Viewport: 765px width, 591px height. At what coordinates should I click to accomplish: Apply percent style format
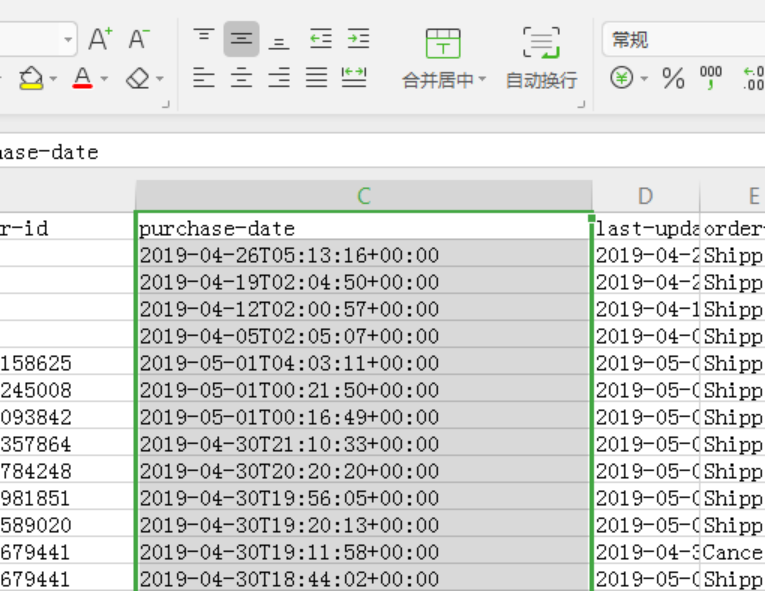click(x=673, y=78)
